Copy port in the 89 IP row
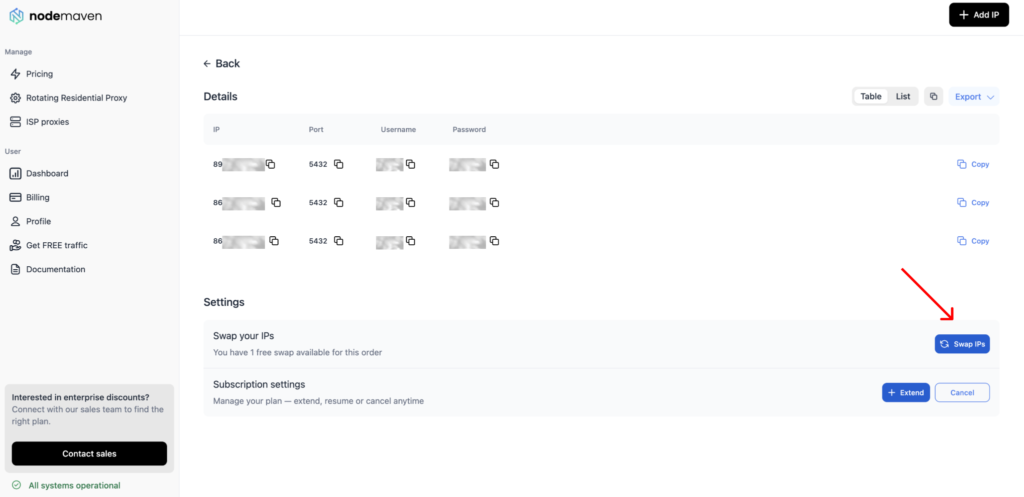The height and width of the screenshot is (497, 1024). pyautogui.click(x=338, y=165)
